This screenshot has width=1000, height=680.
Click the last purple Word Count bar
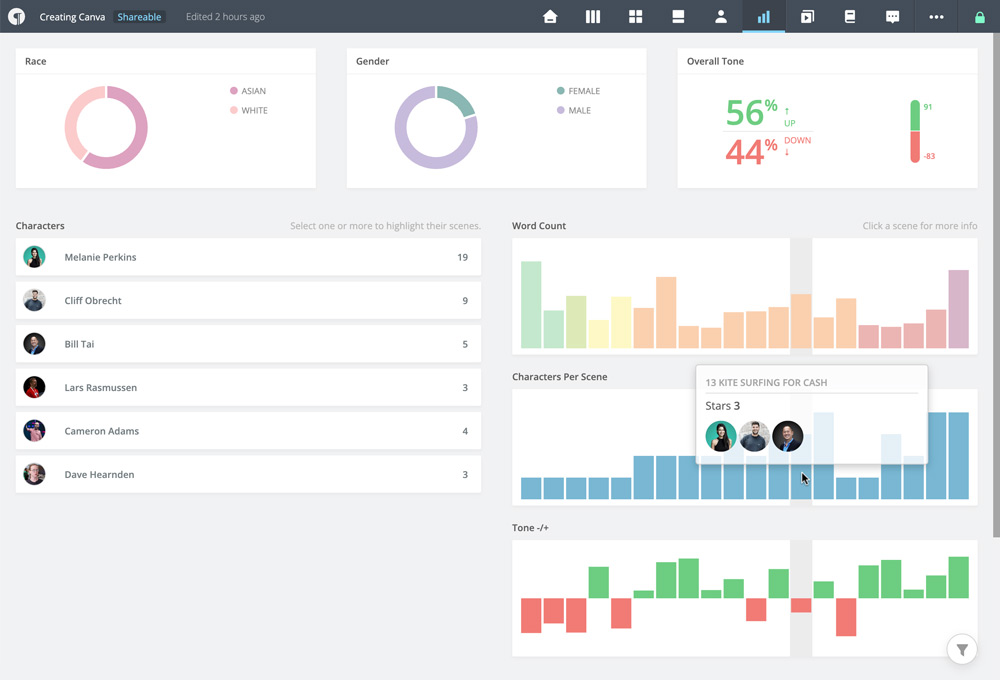point(958,309)
